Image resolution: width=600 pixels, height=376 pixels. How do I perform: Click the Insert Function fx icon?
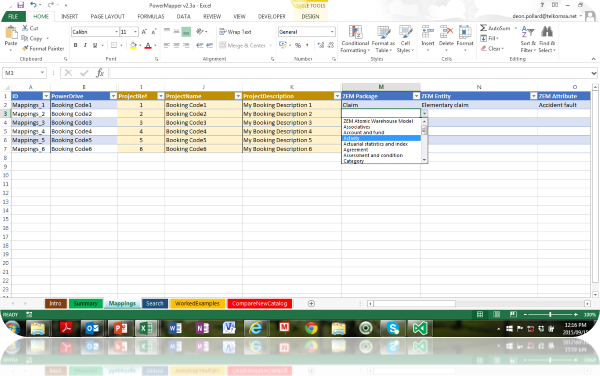(100, 73)
